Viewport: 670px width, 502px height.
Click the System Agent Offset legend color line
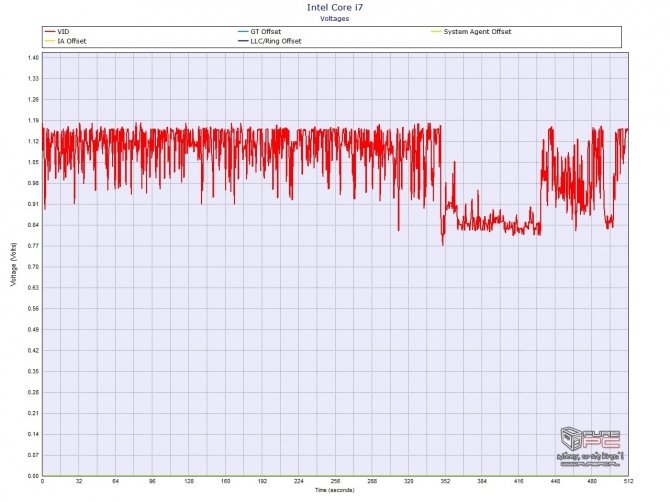[x=436, y=32]
